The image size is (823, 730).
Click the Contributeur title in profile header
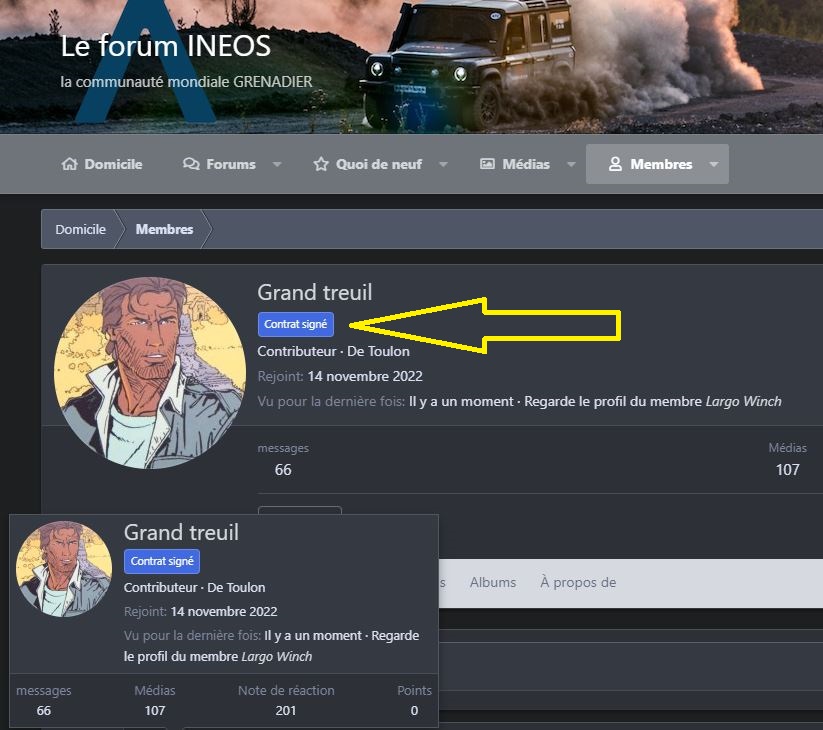pyautogui.click(x=297, y=351)
